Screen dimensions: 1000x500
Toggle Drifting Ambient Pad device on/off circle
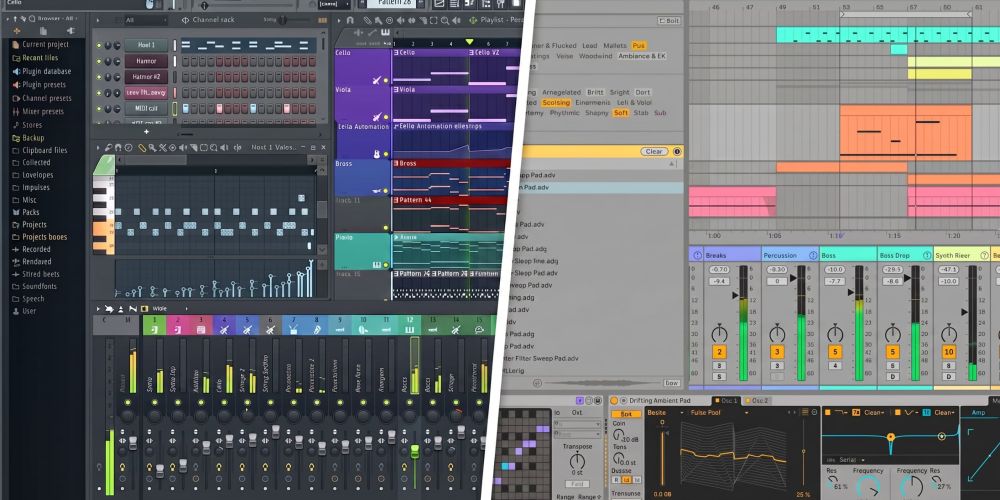[614, 401]
